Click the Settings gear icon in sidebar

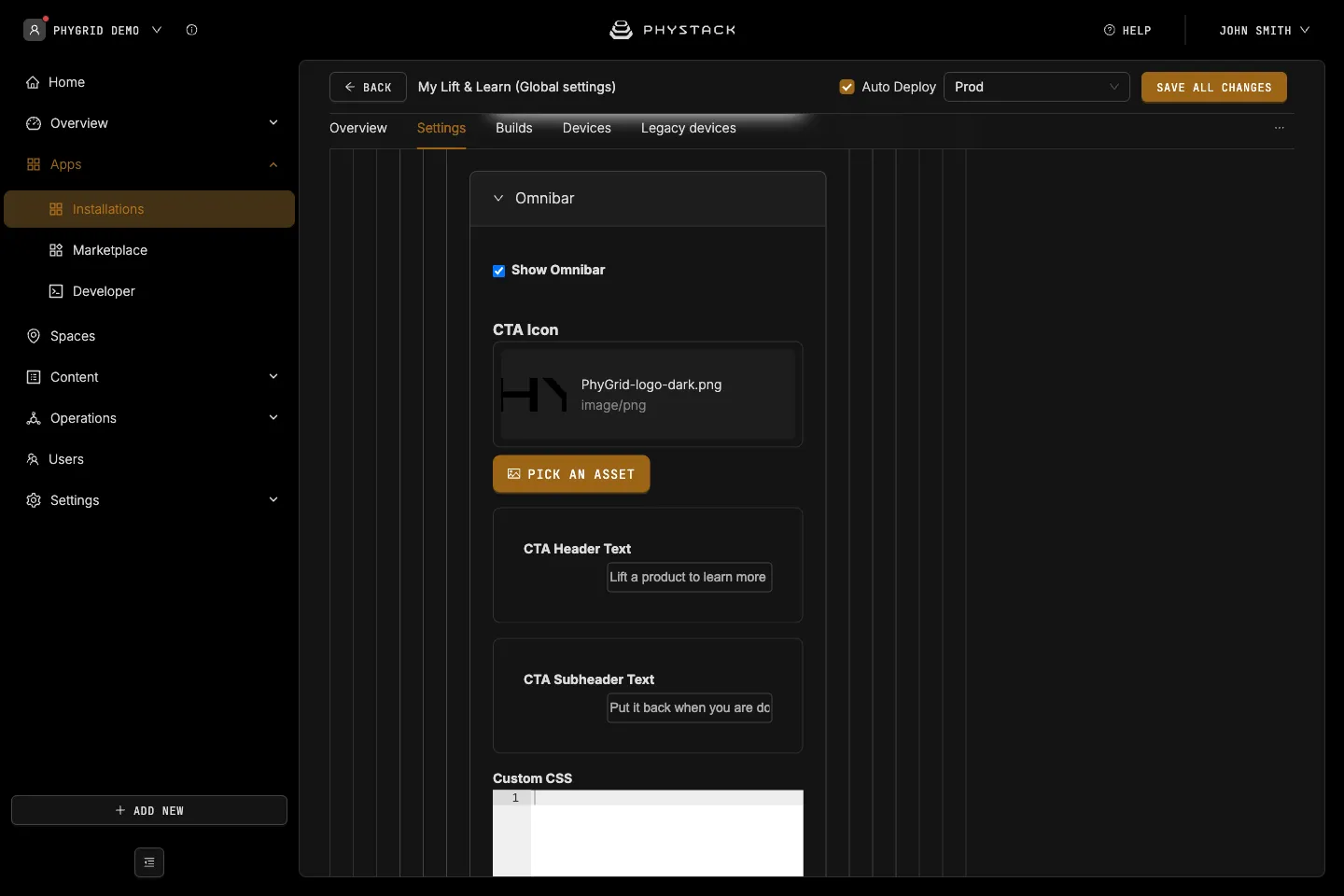click(x=34, y=500)
